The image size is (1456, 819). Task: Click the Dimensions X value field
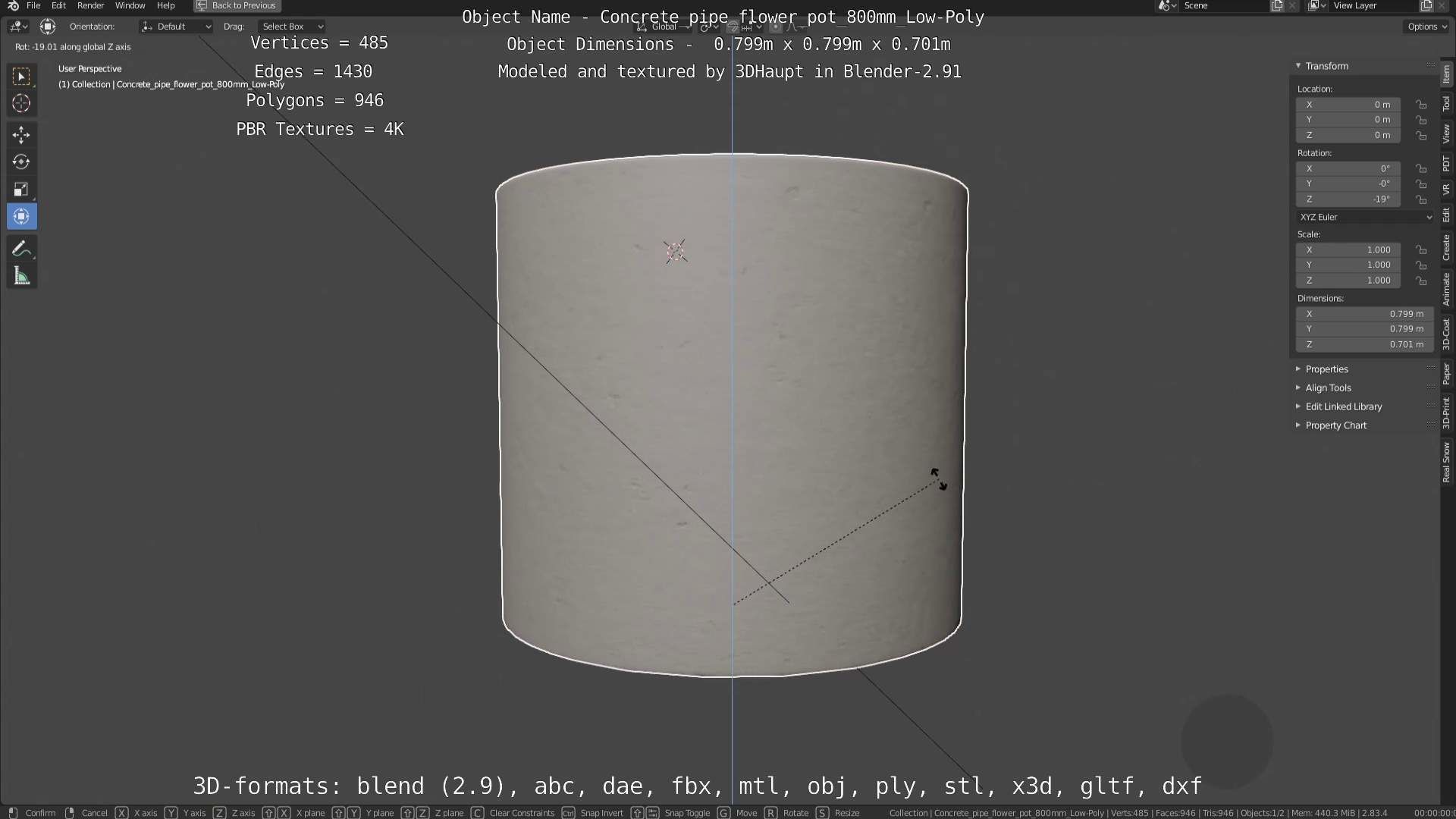[1364, 314]
